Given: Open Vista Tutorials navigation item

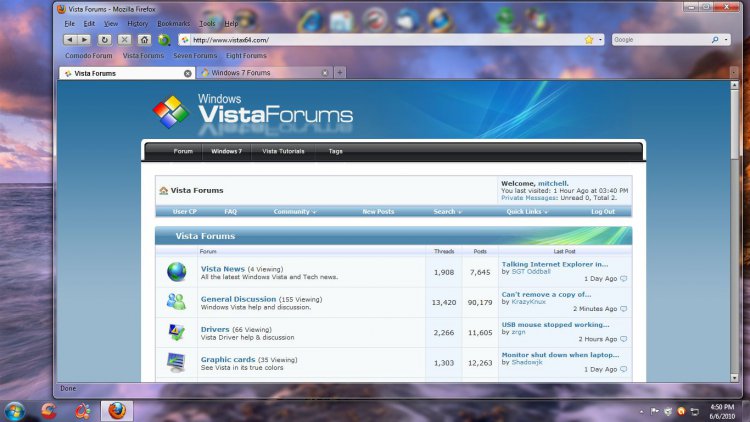Looking at the screenshot, I should 283,151.
